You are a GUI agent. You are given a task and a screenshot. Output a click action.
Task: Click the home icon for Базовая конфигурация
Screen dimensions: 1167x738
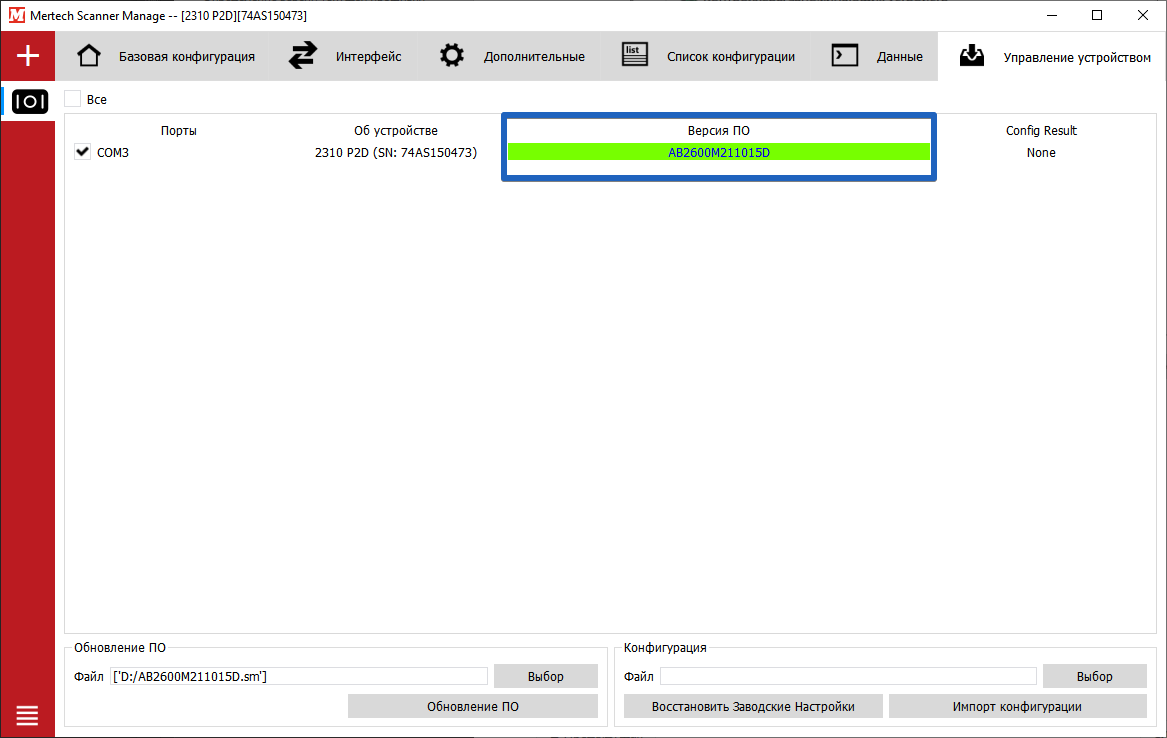coord(89,56)
